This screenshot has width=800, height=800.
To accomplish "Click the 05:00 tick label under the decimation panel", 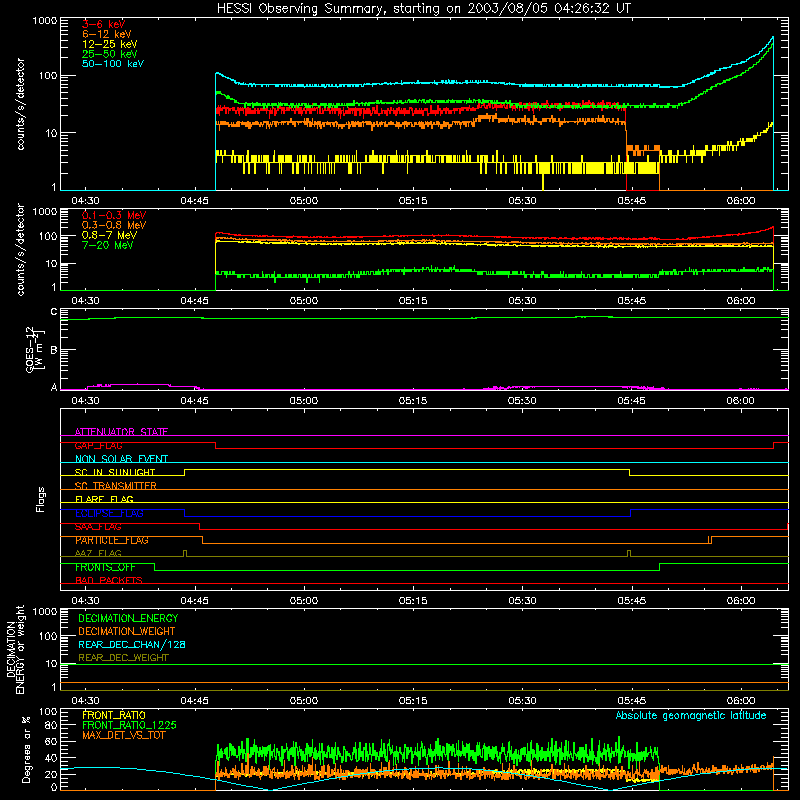I will click(x=304, y=701).
